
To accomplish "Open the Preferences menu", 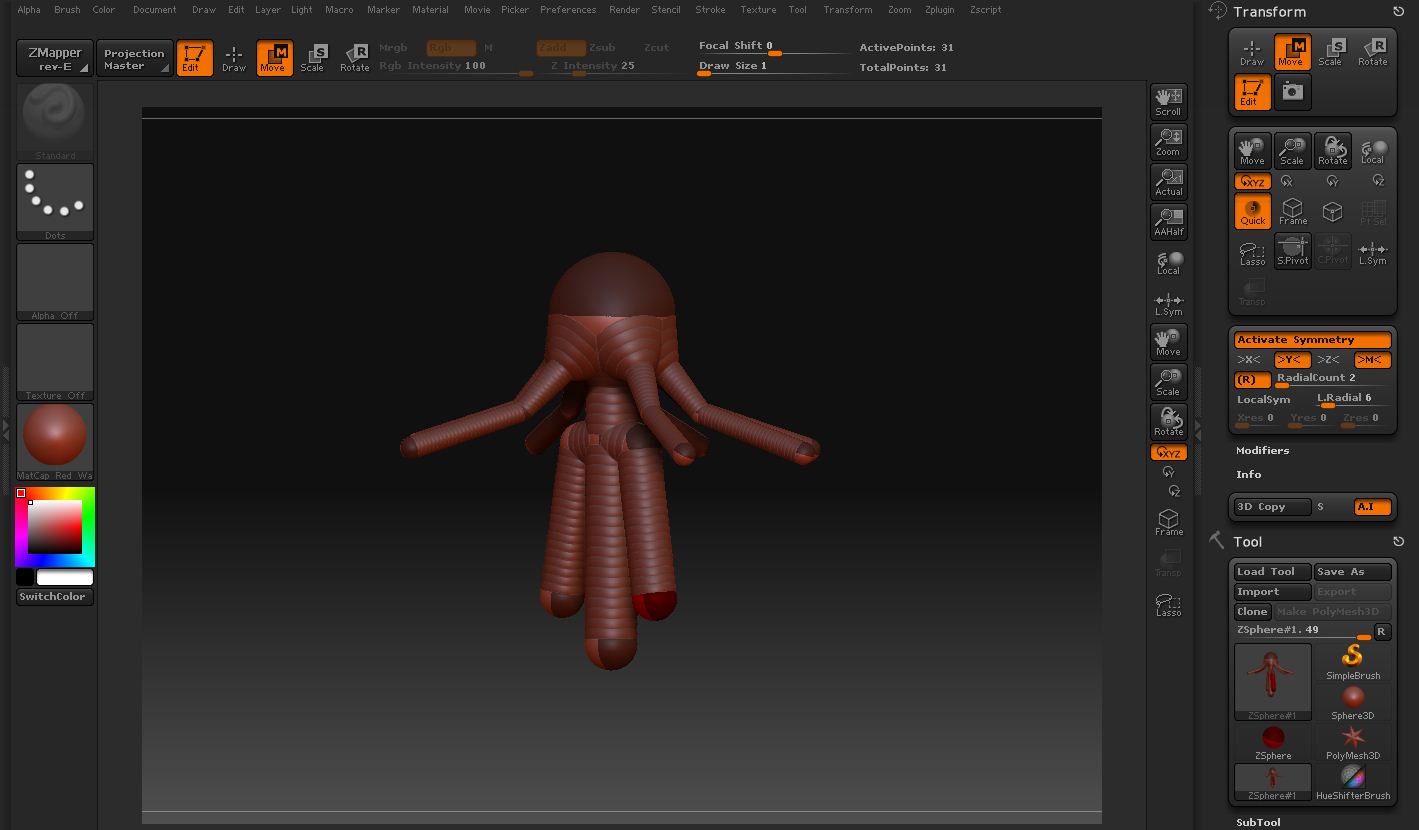I will [568, 10].
